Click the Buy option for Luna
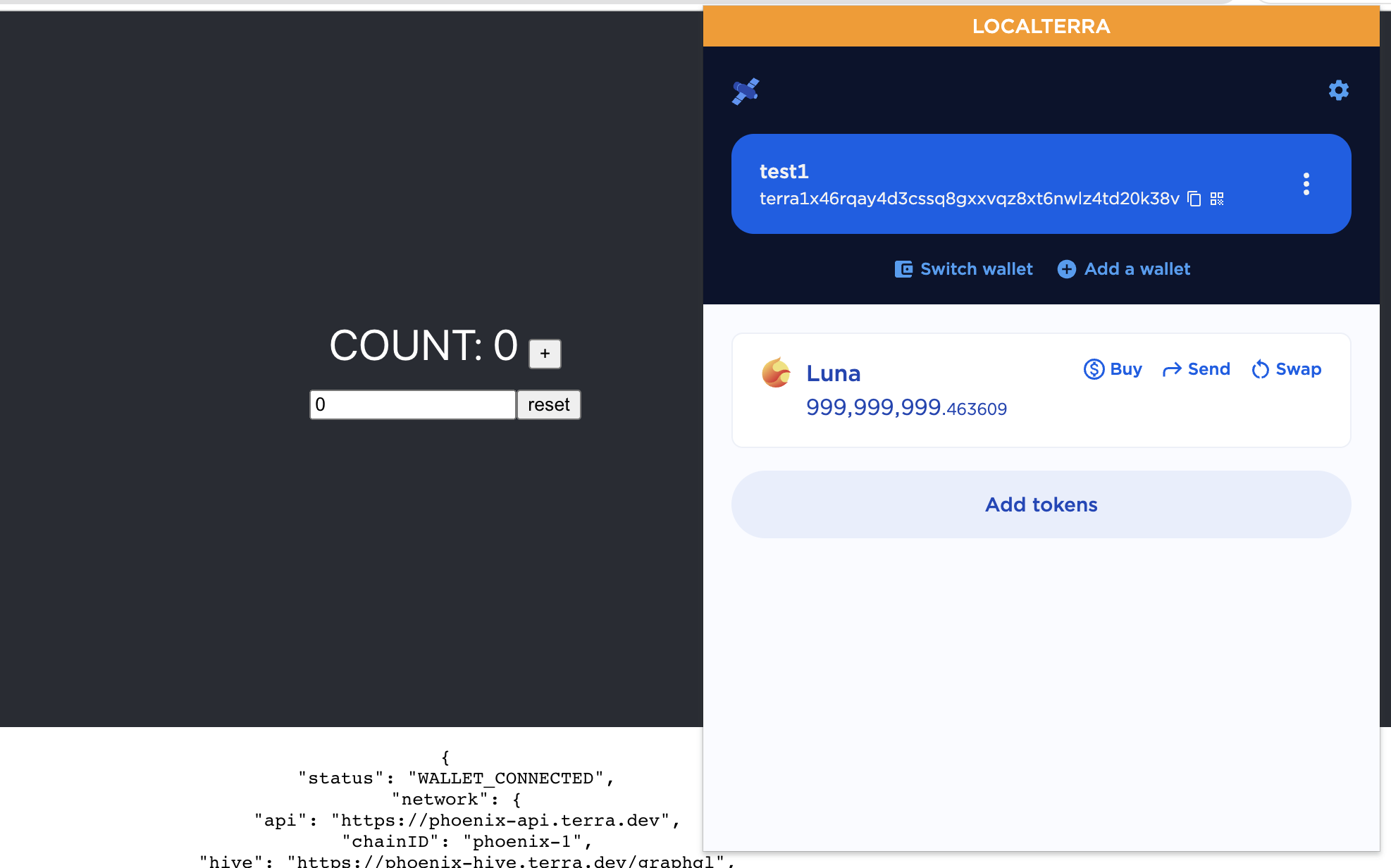1391x868 pixels. (1113, 369)
